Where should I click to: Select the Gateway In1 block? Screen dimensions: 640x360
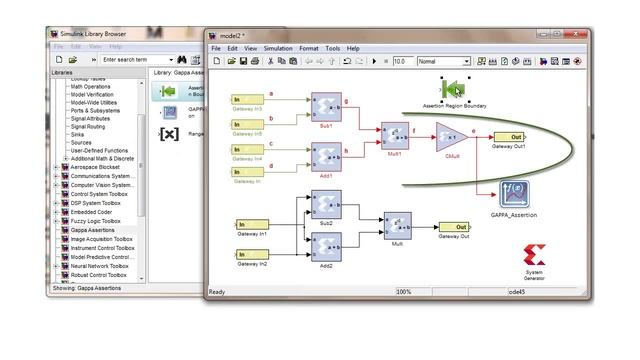click(x=252, y=224)
